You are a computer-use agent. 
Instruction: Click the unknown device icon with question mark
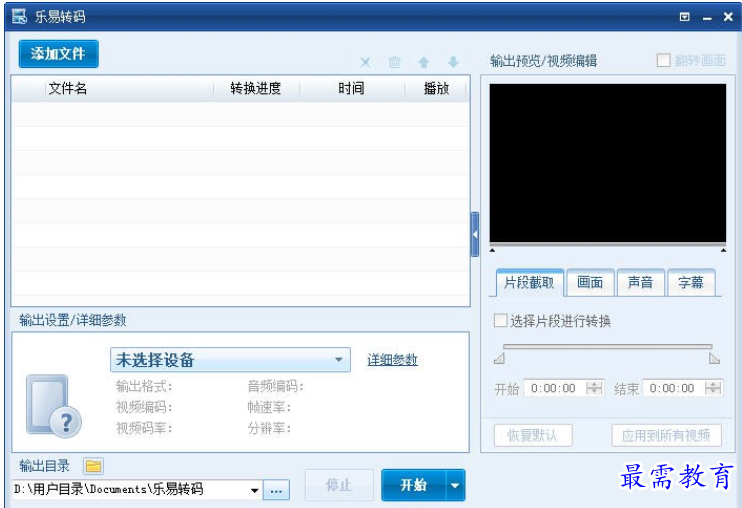(x=53, y=406)
